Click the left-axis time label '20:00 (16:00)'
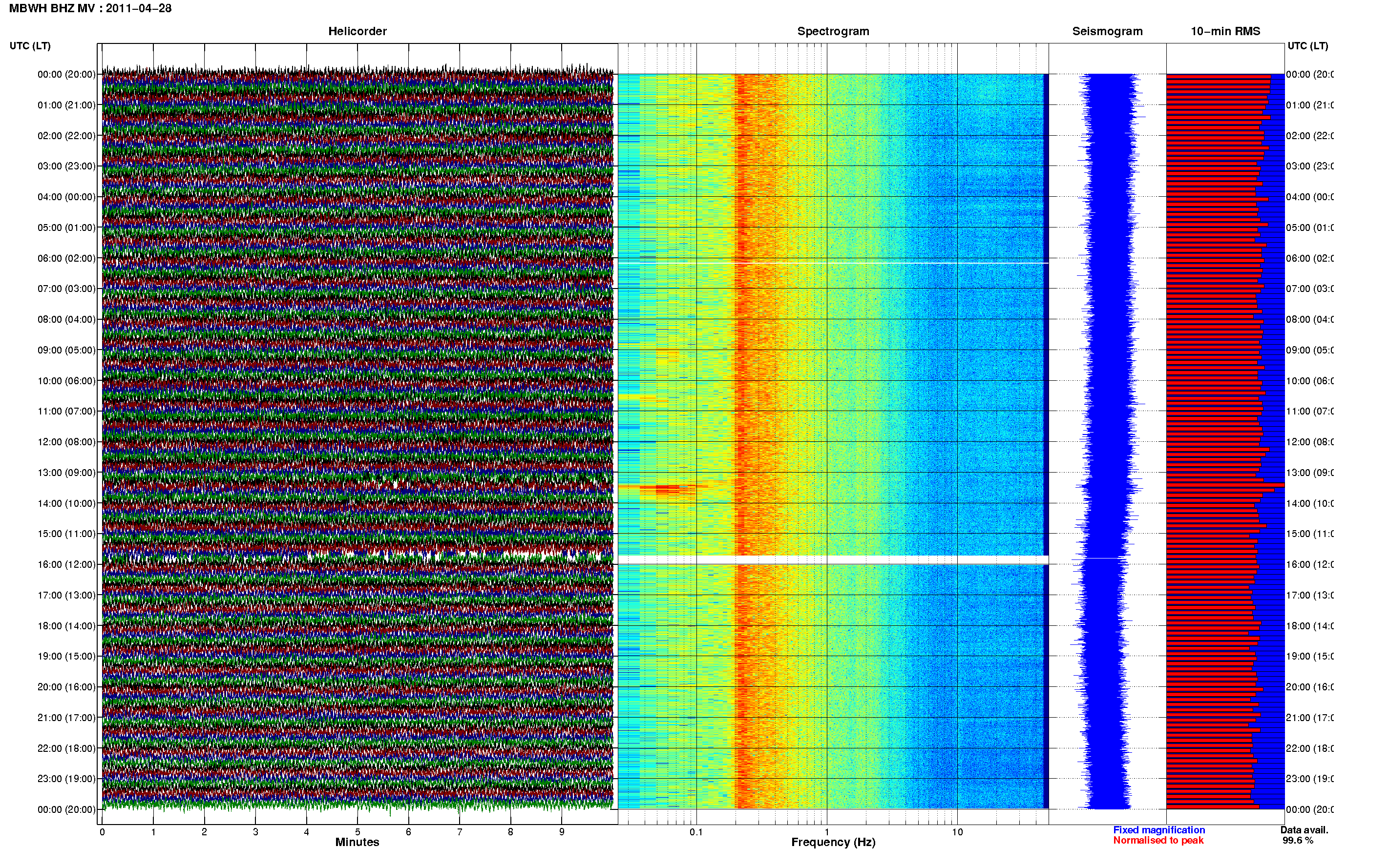1389x868 pixels. (x=66, y=687)
